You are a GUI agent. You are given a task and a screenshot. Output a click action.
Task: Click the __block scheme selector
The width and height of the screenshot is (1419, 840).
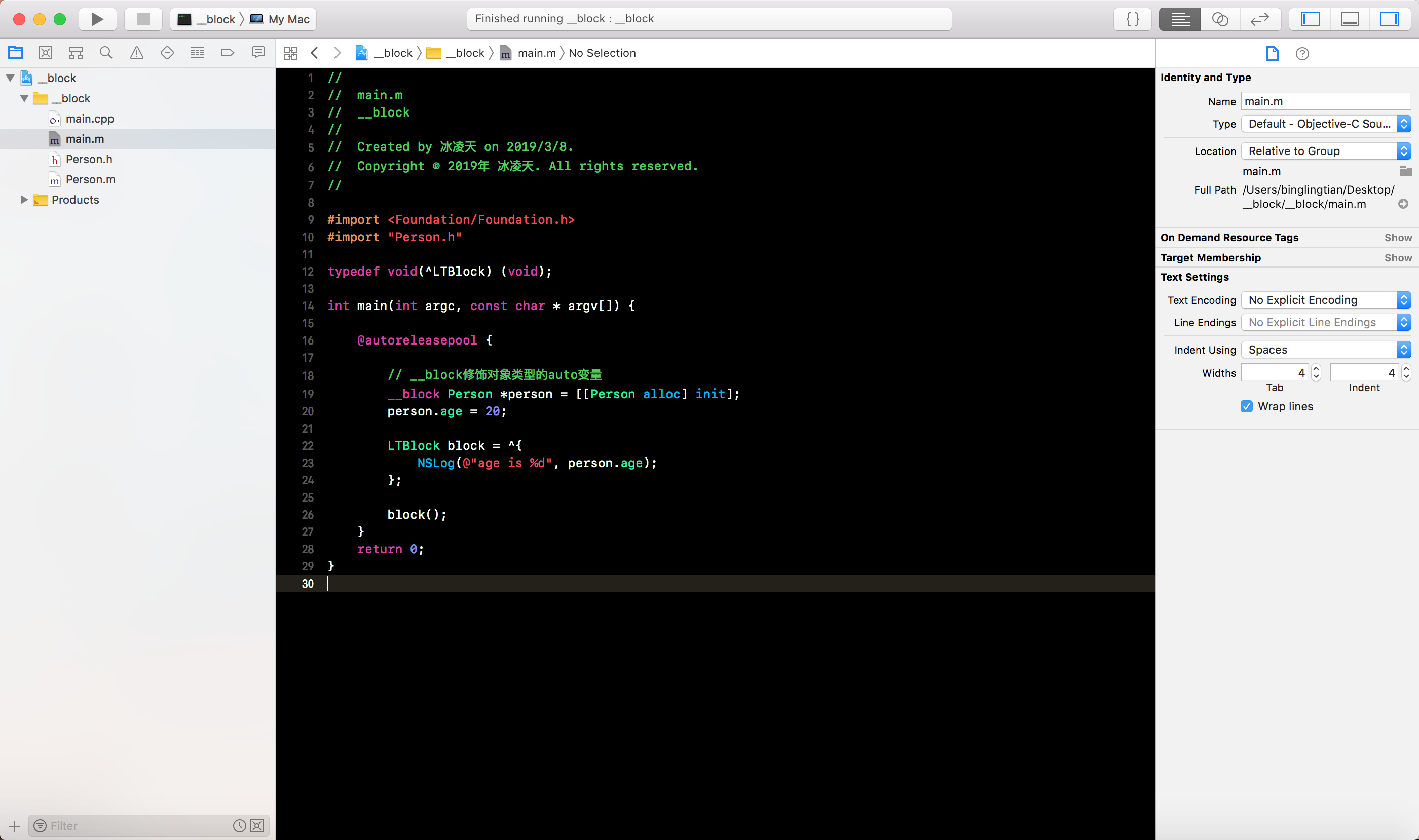point(207,19)
